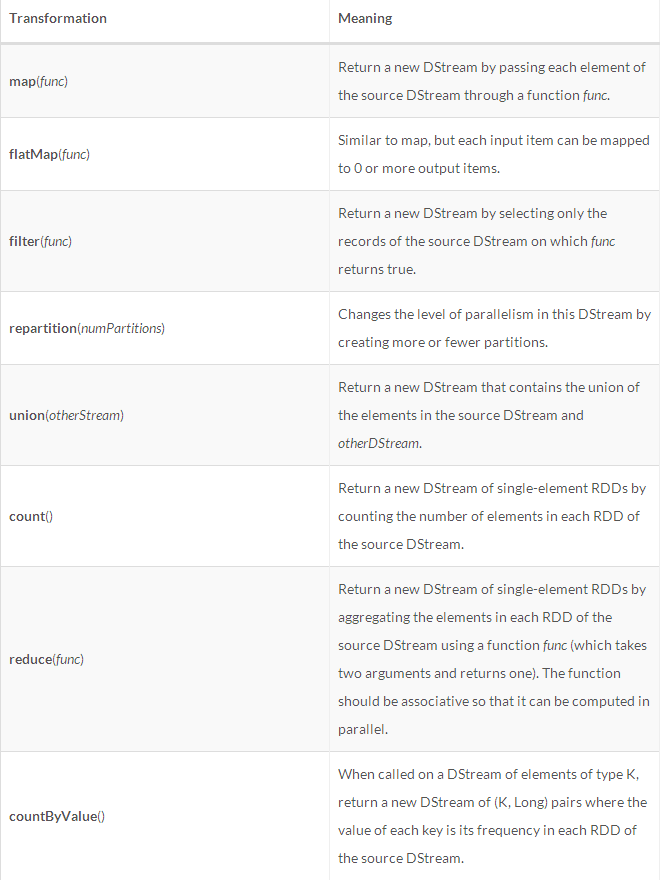Image resolution: width=663 pixels, height=880 pixels.
Task: Click the count description about single-element RDDs
Action: (x=492, y=516)
